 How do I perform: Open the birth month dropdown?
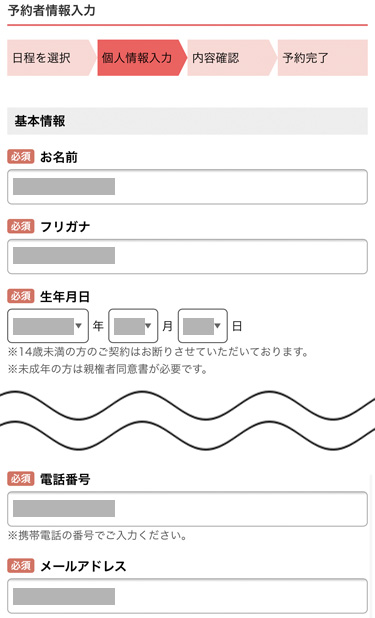coord(133,326)
